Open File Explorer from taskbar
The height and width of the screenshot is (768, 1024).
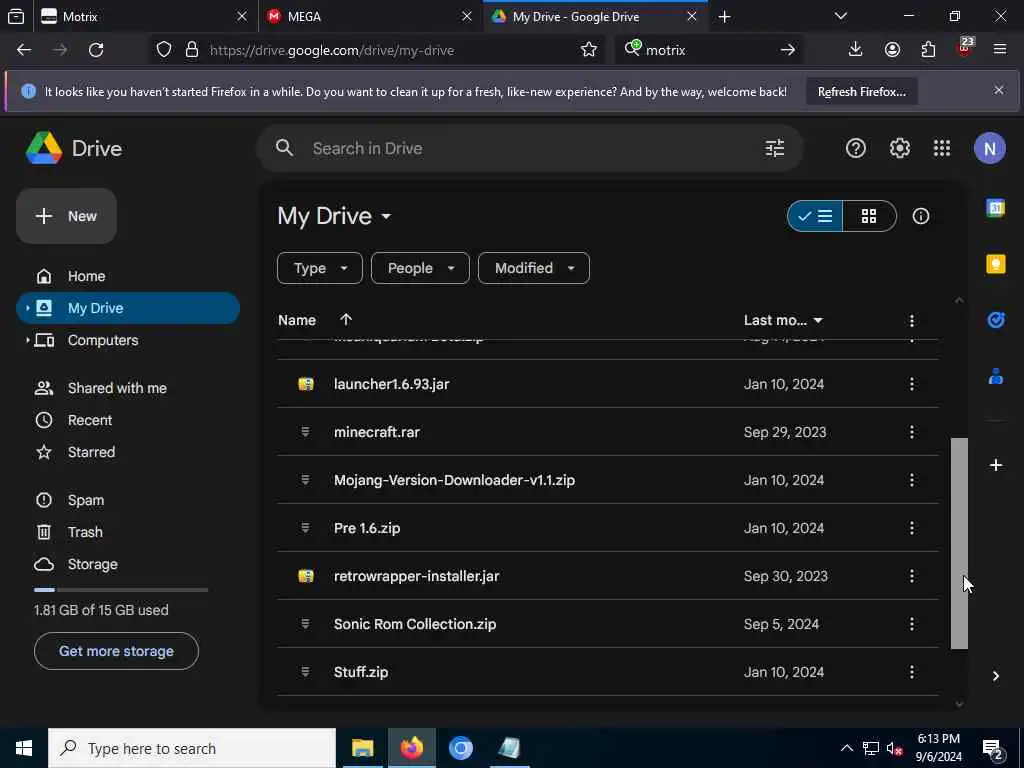pos(362,748)
